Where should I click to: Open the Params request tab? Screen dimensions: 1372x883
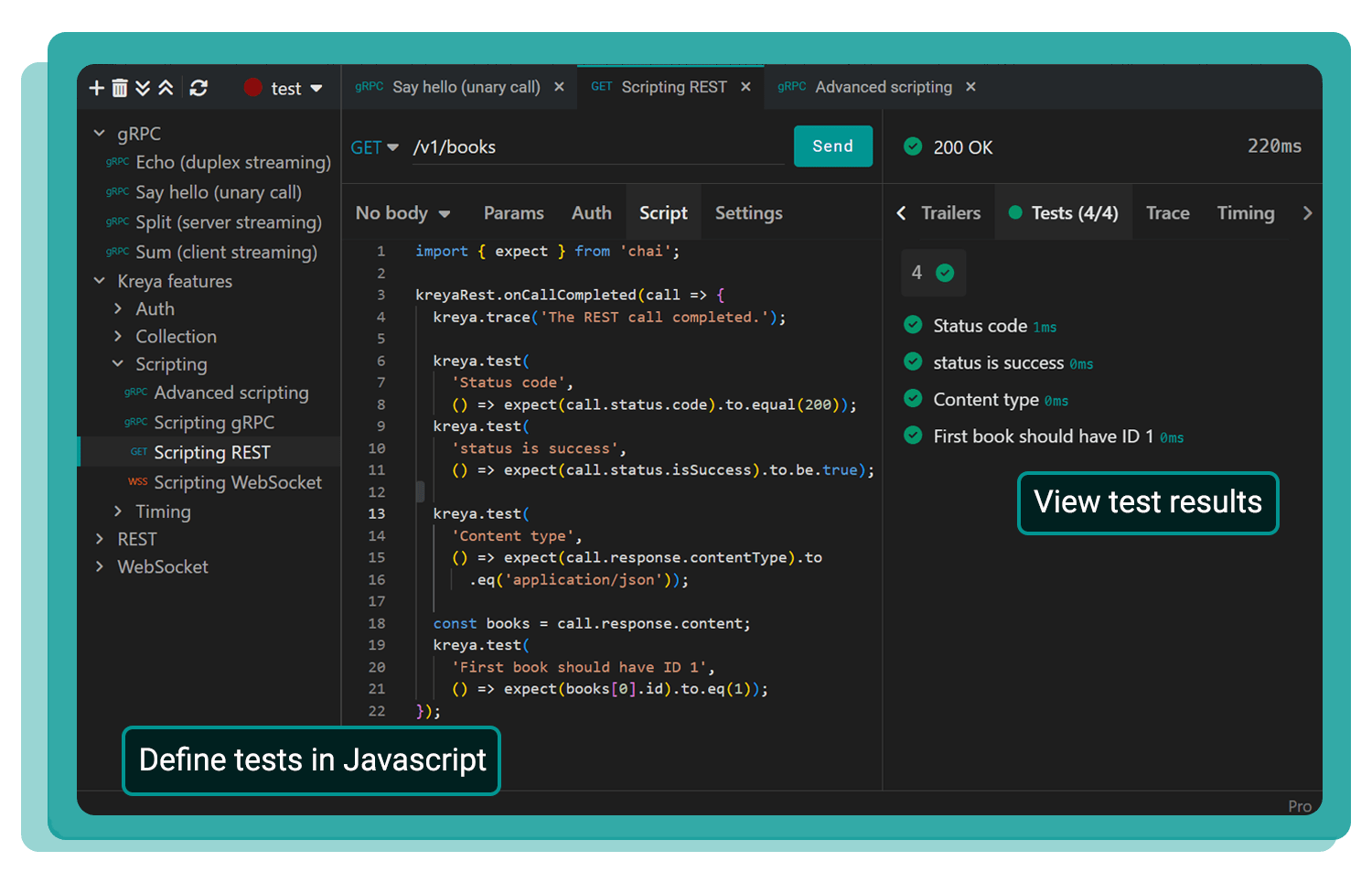(514, 213)
